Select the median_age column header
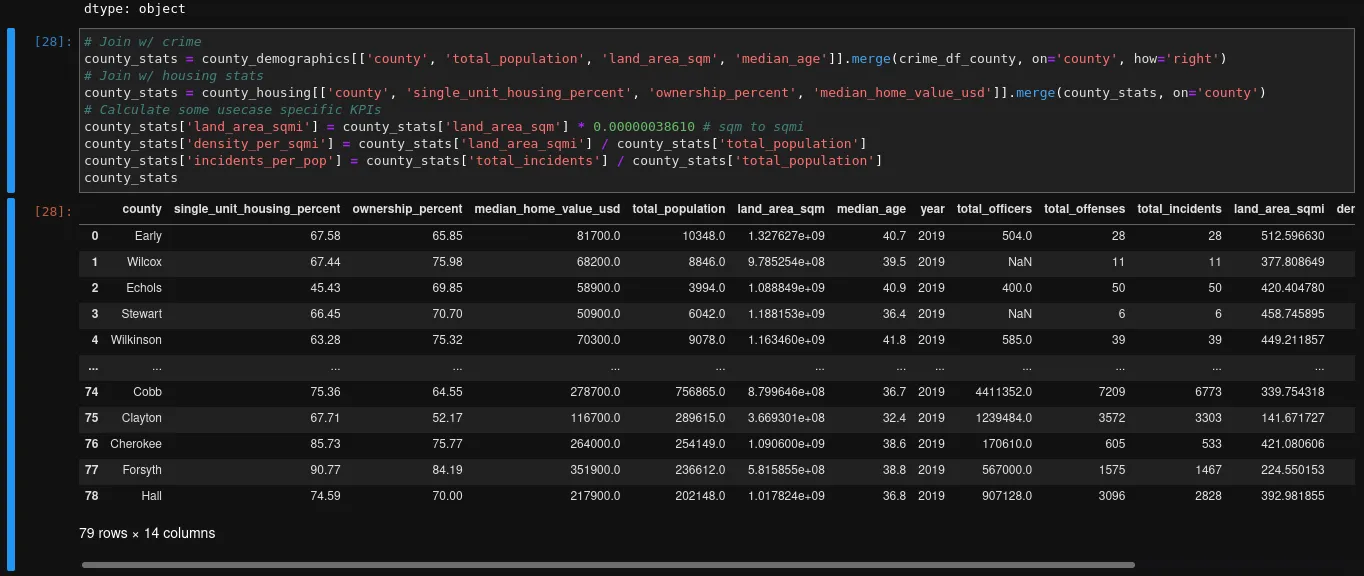This screenshot has height=576, width=1364. (871, 209)
